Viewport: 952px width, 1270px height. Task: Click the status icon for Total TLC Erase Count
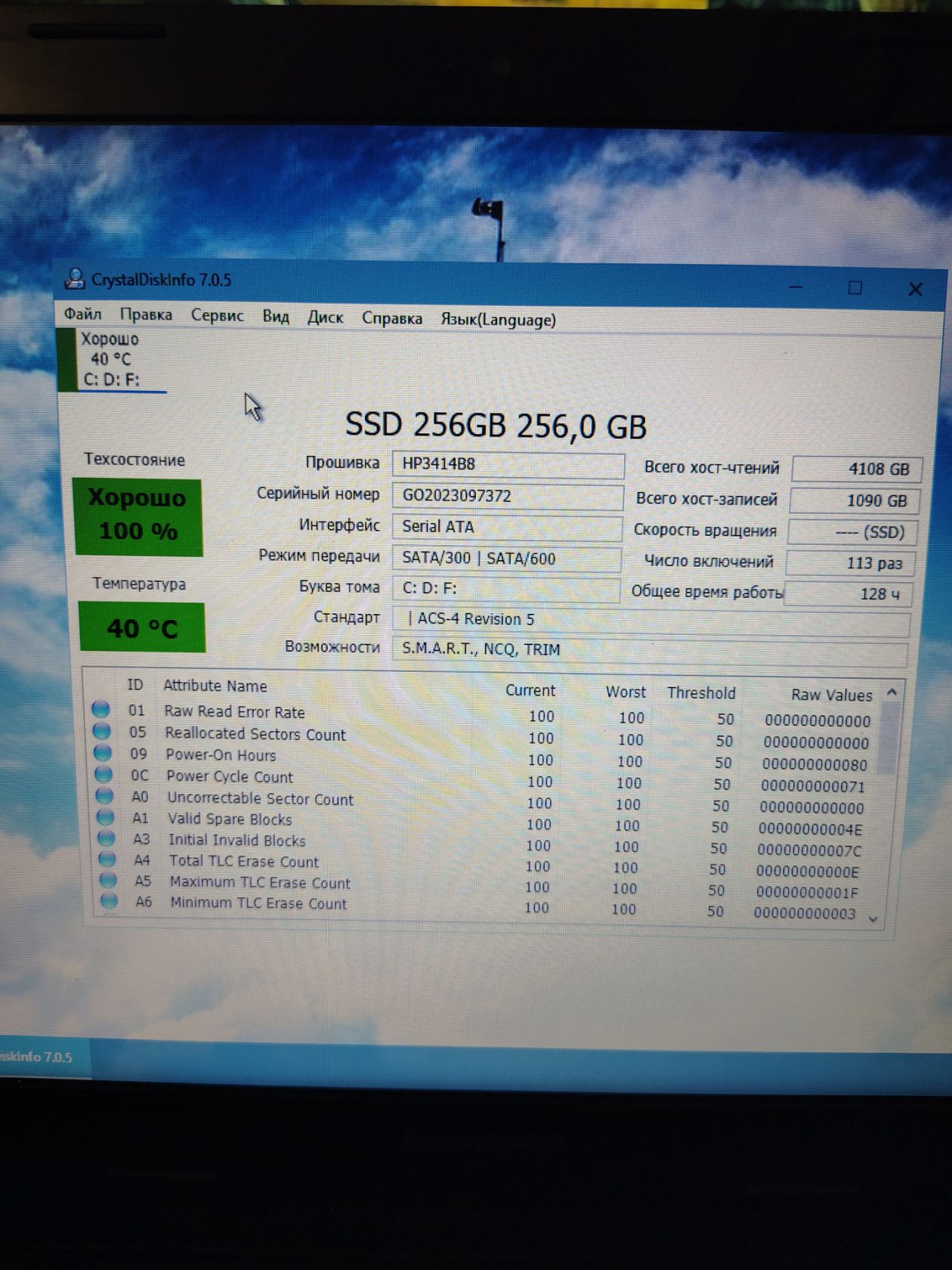pyautogui.click(x=107, y=860)
